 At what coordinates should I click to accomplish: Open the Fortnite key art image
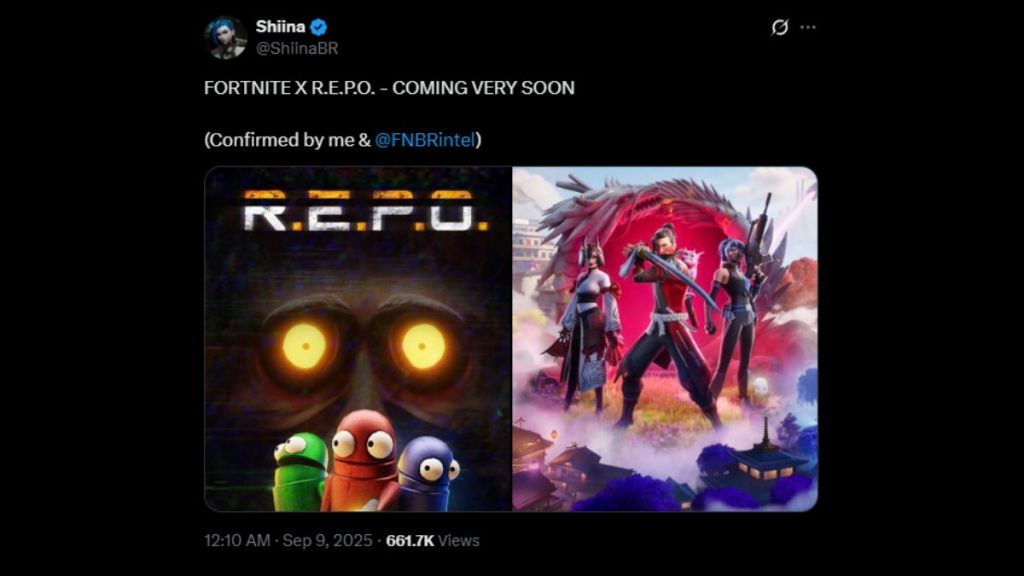click(x=665, y=339)
